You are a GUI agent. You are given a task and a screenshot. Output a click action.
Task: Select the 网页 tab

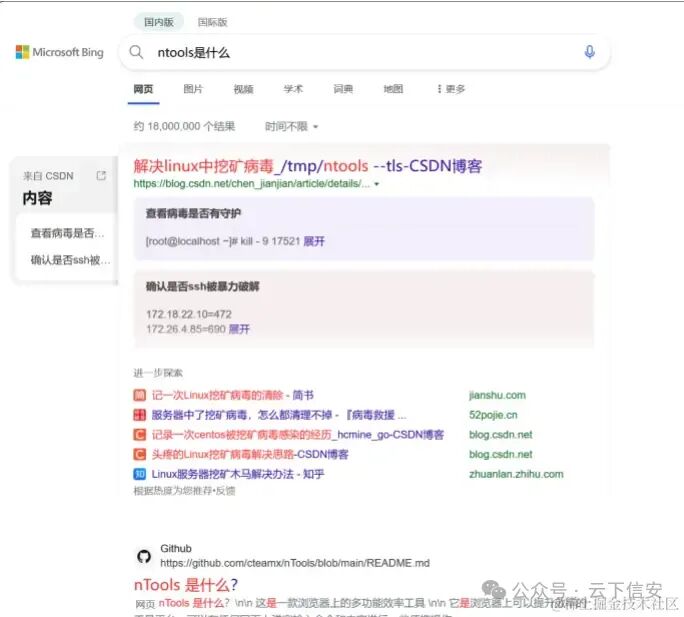(143, 89)
